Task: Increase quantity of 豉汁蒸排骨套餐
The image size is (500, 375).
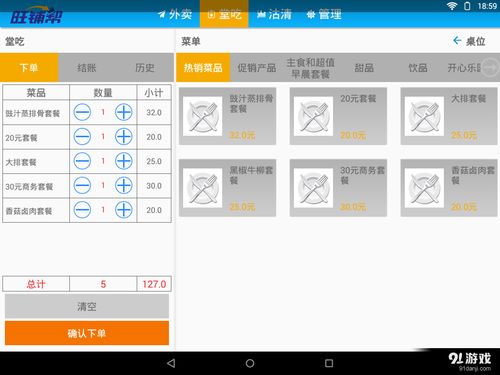Action: coord(124,112)
